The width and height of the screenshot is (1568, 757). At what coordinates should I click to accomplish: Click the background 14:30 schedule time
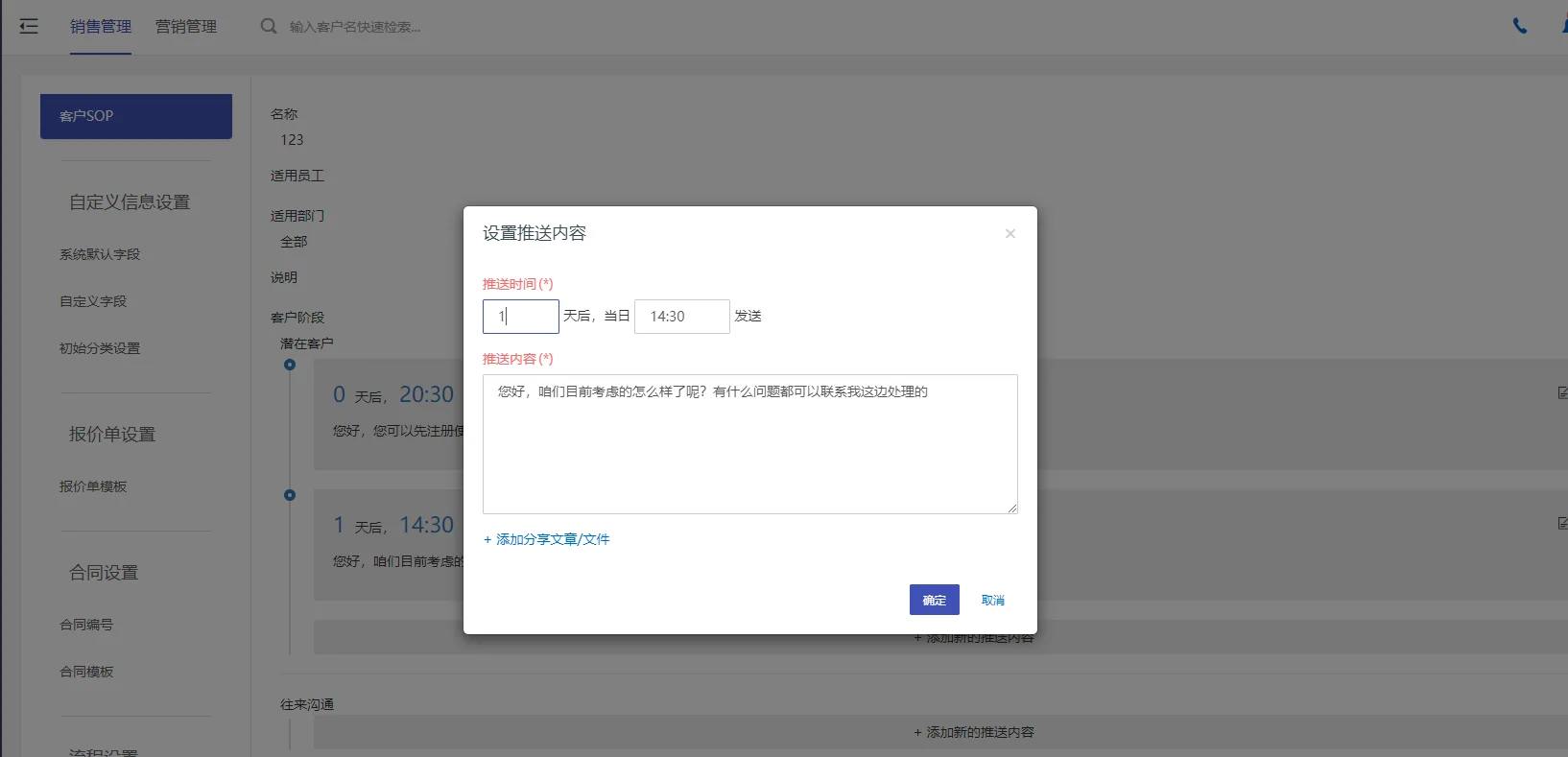pos(427,525)
